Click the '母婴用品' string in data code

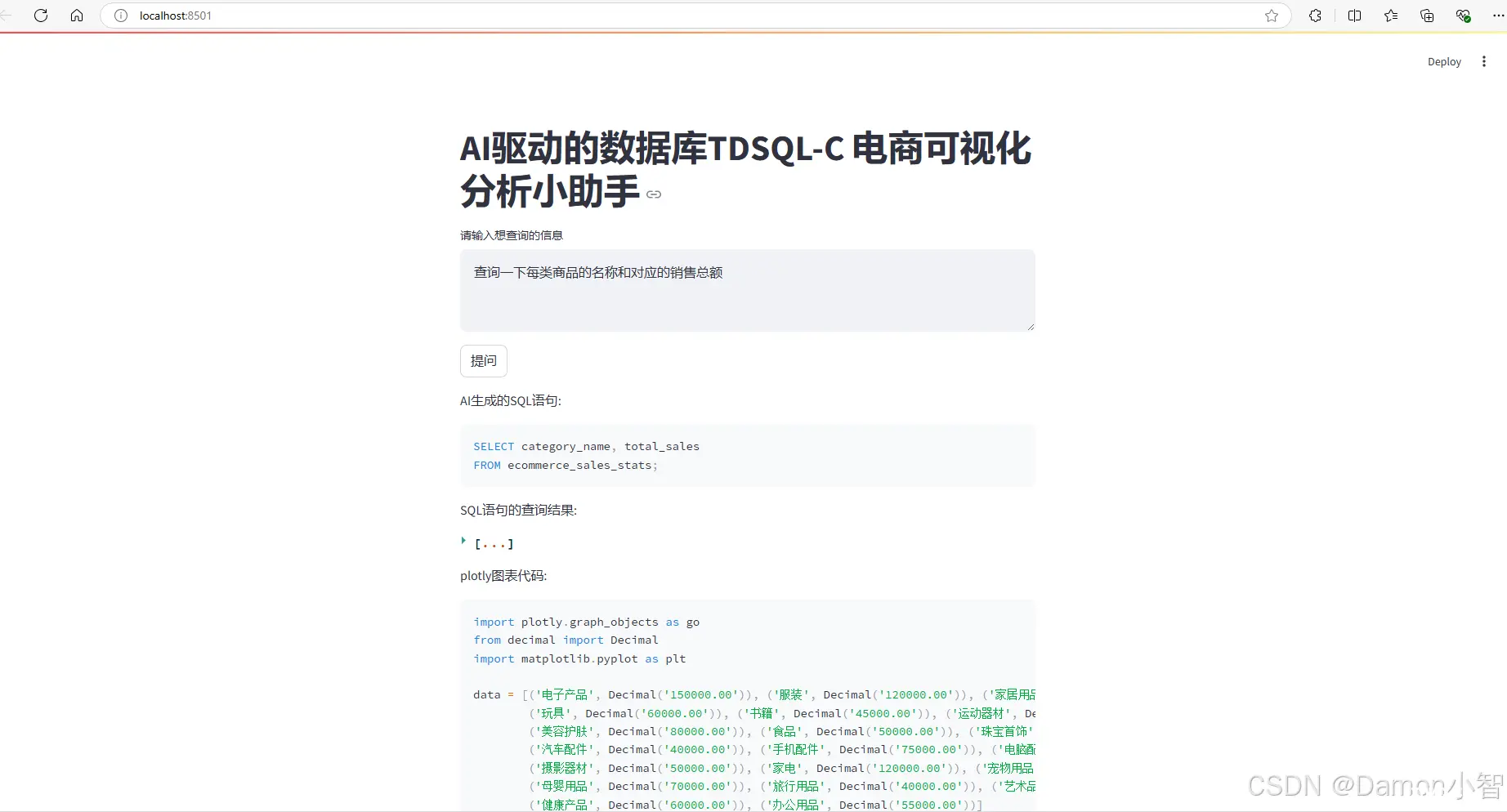[x=564, y=787]
